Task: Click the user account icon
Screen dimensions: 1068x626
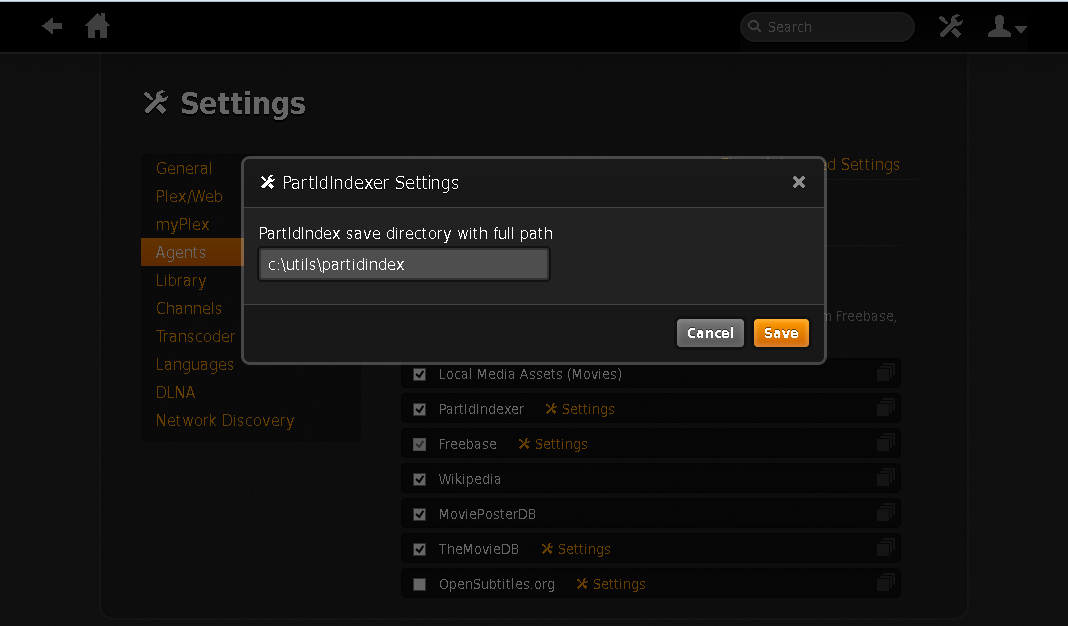Action: [1001, 26]
